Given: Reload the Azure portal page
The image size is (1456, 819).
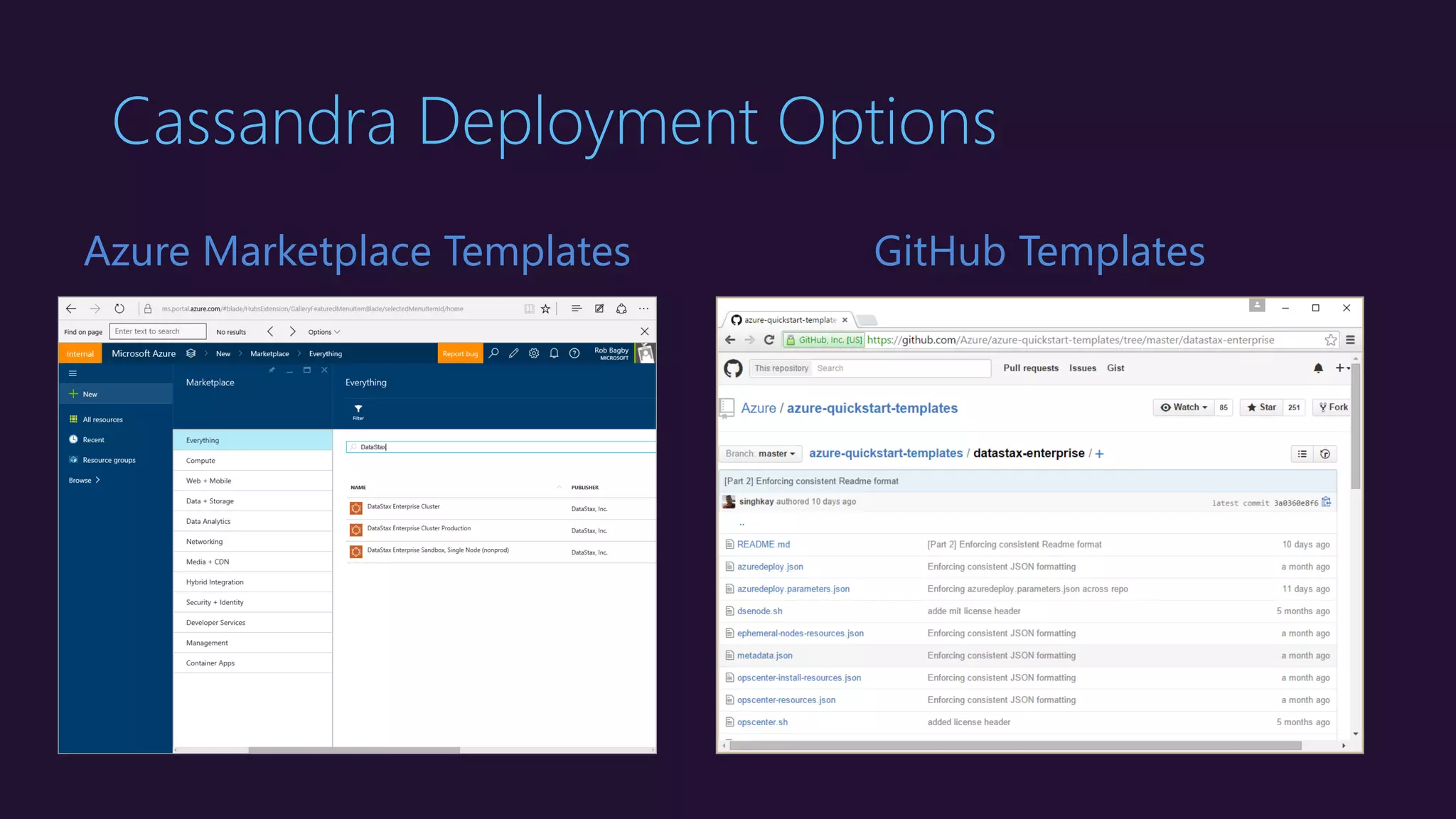Looking at the screenshot, I should pos(119,309).
